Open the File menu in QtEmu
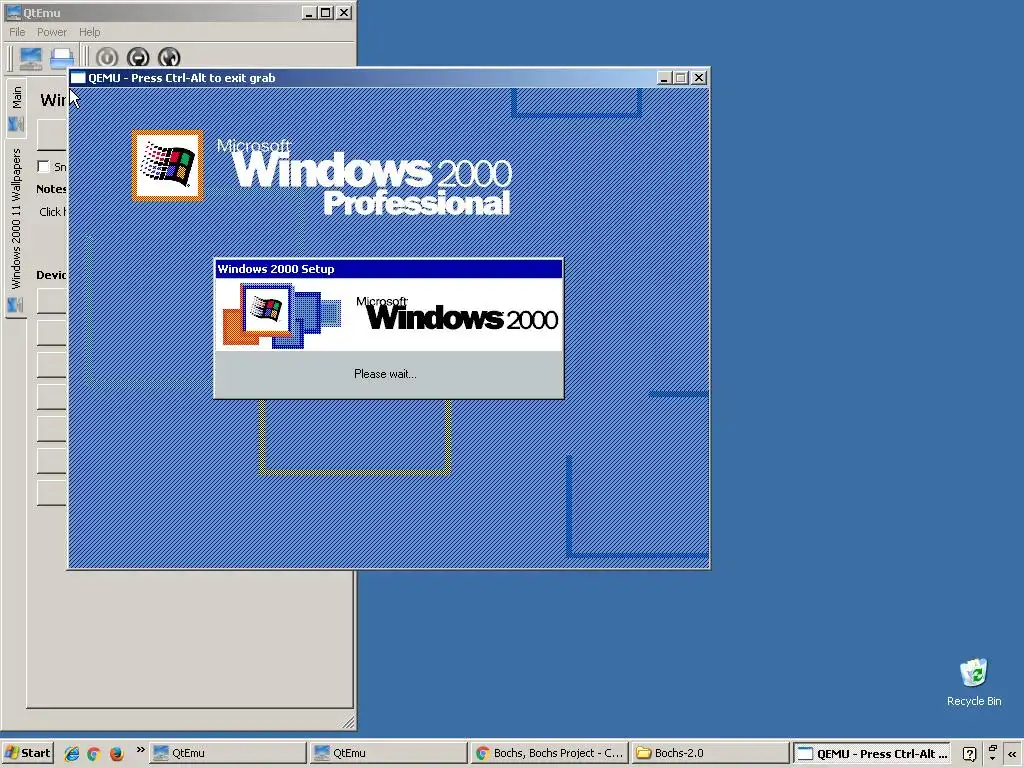 click(x=17, y=32)
